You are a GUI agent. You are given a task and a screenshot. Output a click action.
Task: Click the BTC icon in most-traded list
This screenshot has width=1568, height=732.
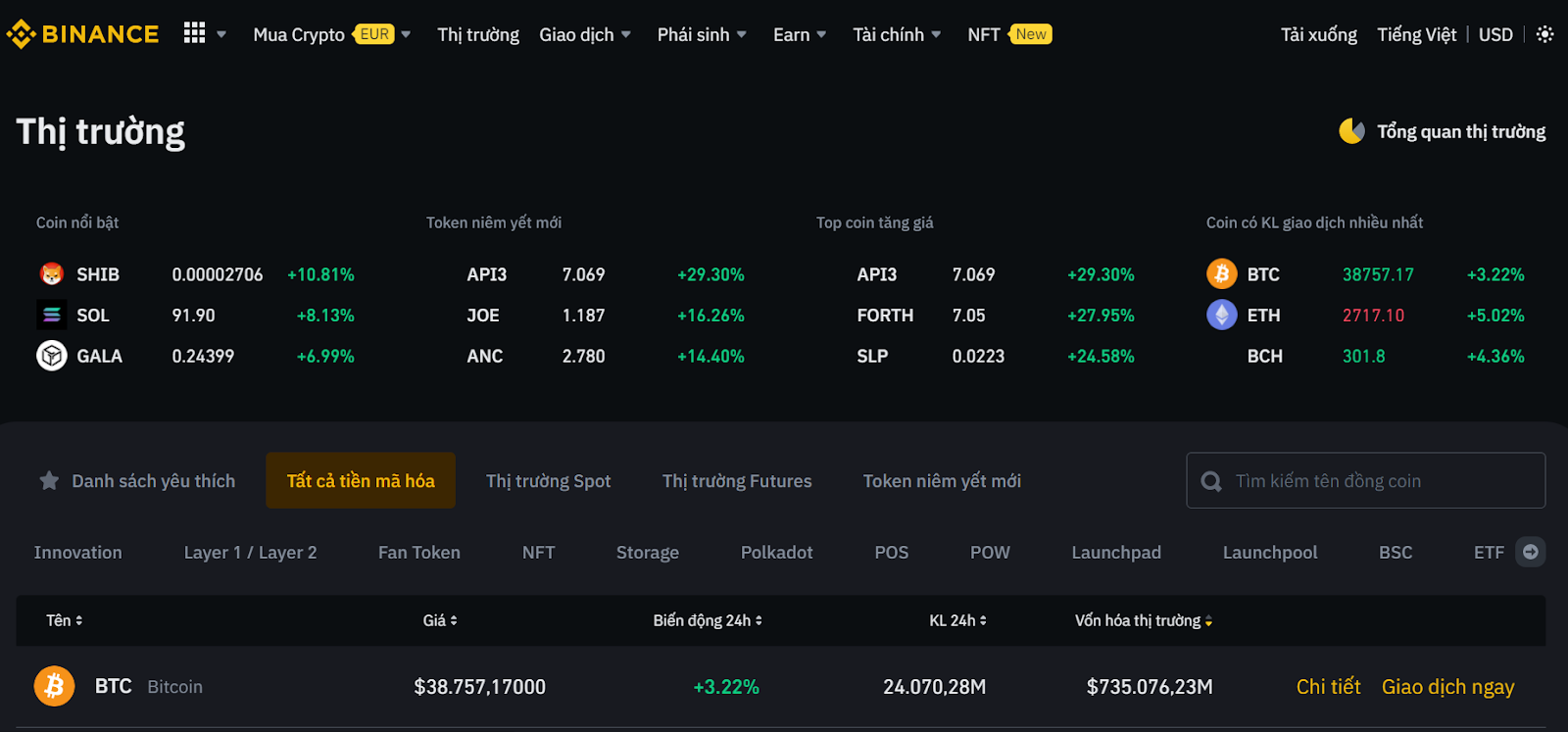click(1221, 274)
